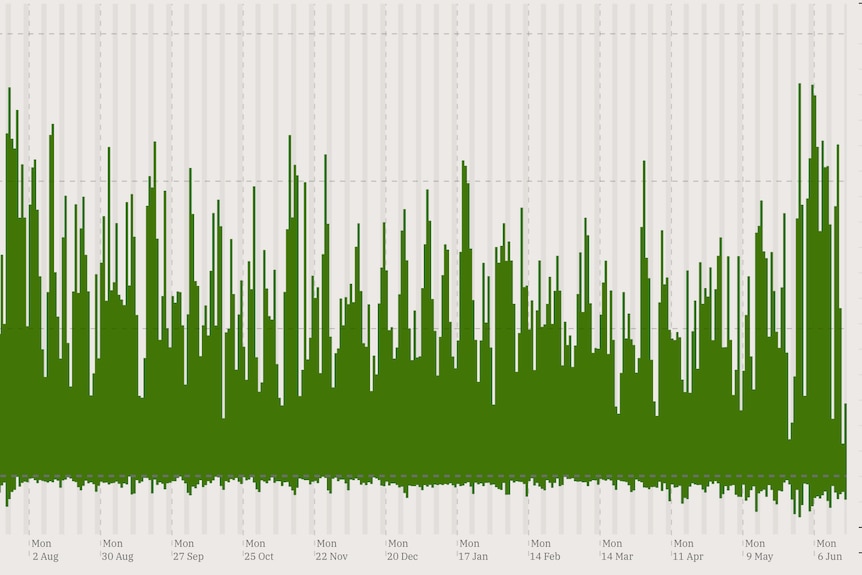Screen dimensions: 862x575
Task: Click the Mon 22 Nov axis label
Action: coord(331,550)
